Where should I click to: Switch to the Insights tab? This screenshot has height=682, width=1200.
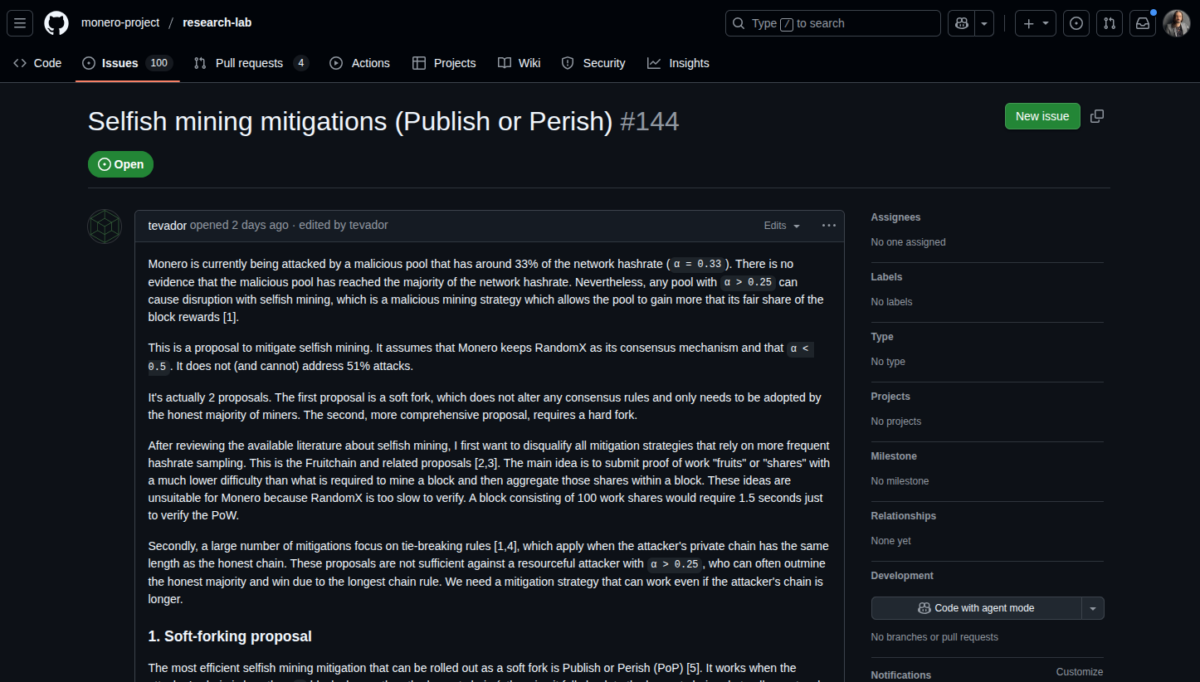678,63
